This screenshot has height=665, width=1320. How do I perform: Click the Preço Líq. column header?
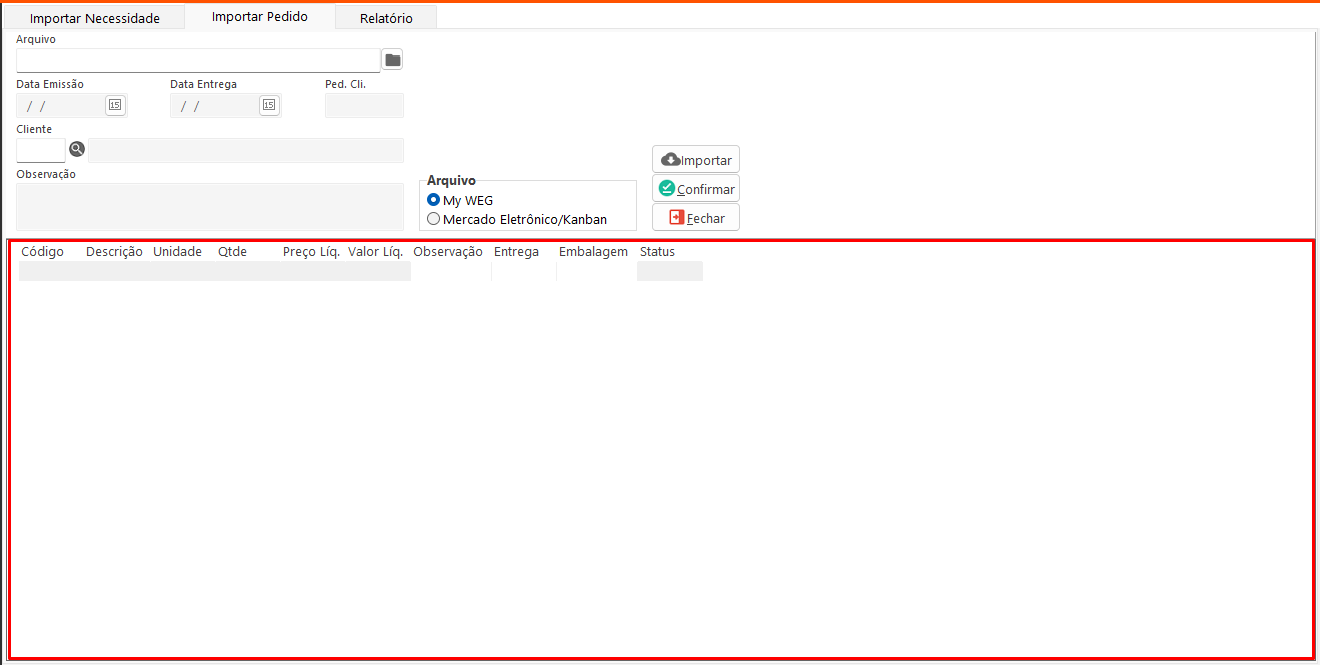click(311, 252)
